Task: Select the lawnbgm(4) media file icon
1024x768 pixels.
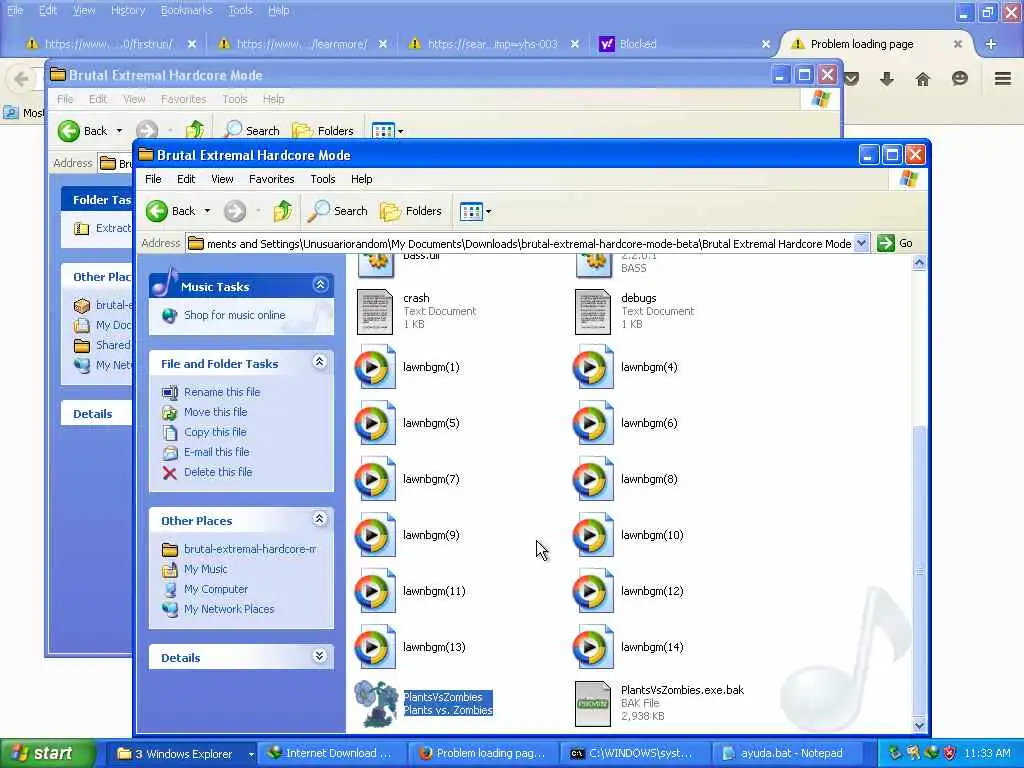Action: (x=593, y=367)
